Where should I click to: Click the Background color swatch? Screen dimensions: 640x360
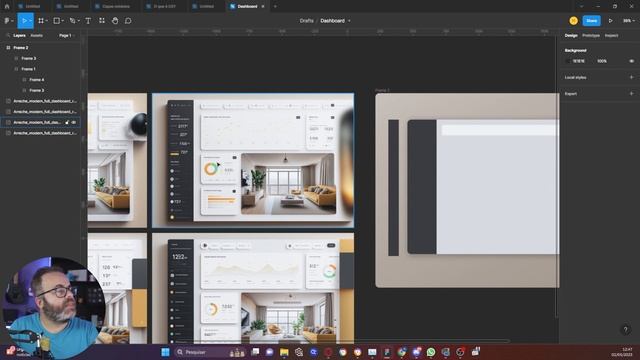[568, 61]
